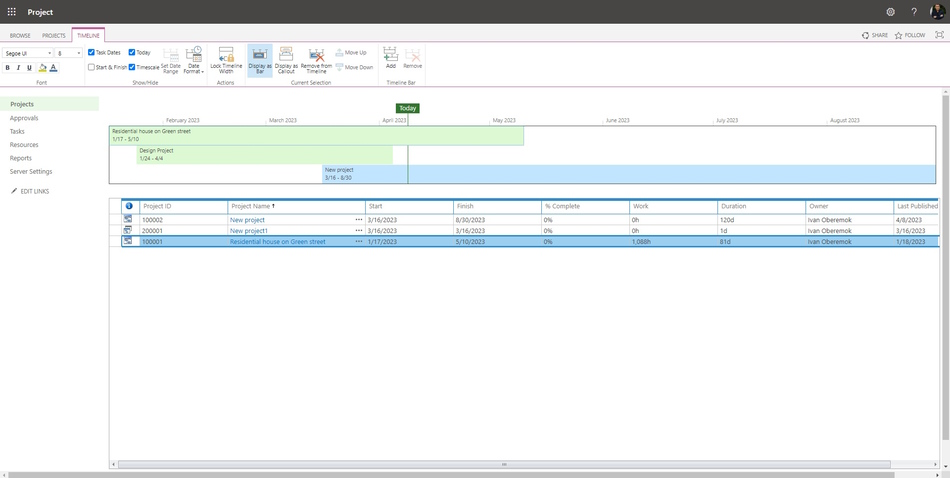Click the Duration column header
The width and height of the screenshot is (950, 478).
click(x=762, y=206)
